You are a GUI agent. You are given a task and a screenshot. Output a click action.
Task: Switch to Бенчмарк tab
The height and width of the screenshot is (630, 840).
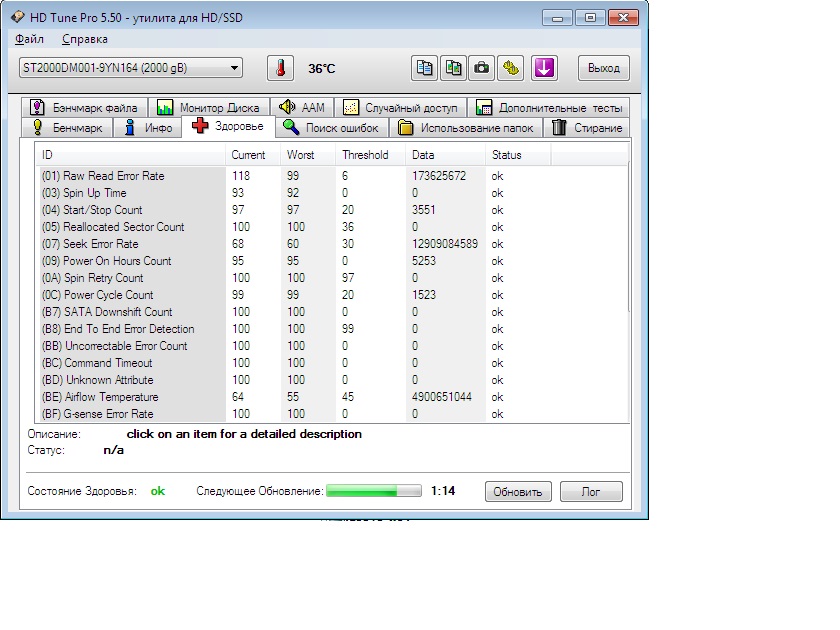68,128
